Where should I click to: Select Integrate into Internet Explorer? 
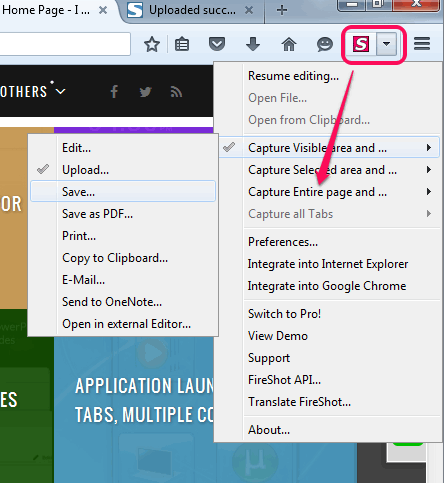point(328,264)
